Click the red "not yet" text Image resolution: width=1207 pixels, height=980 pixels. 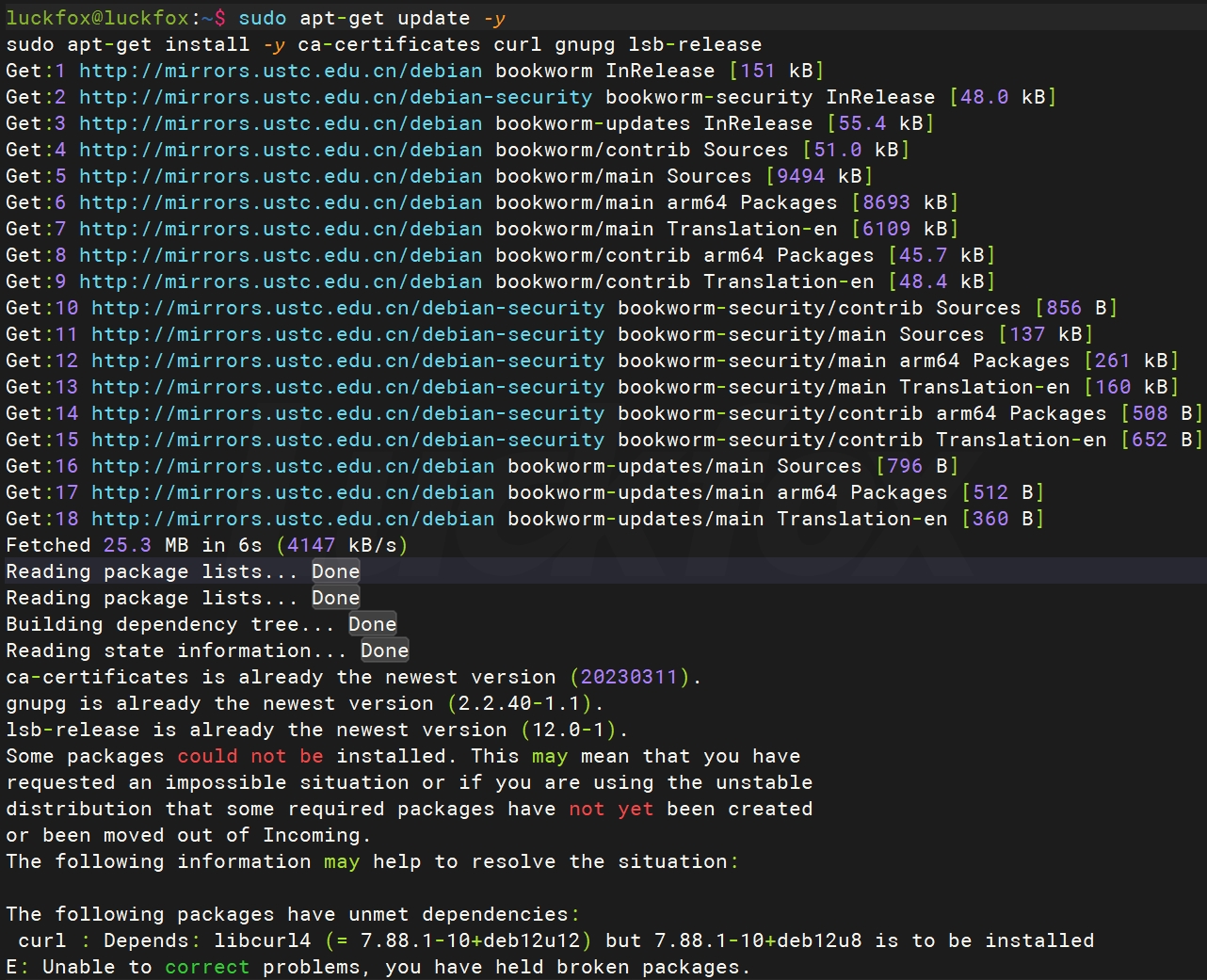pos(610,809)
